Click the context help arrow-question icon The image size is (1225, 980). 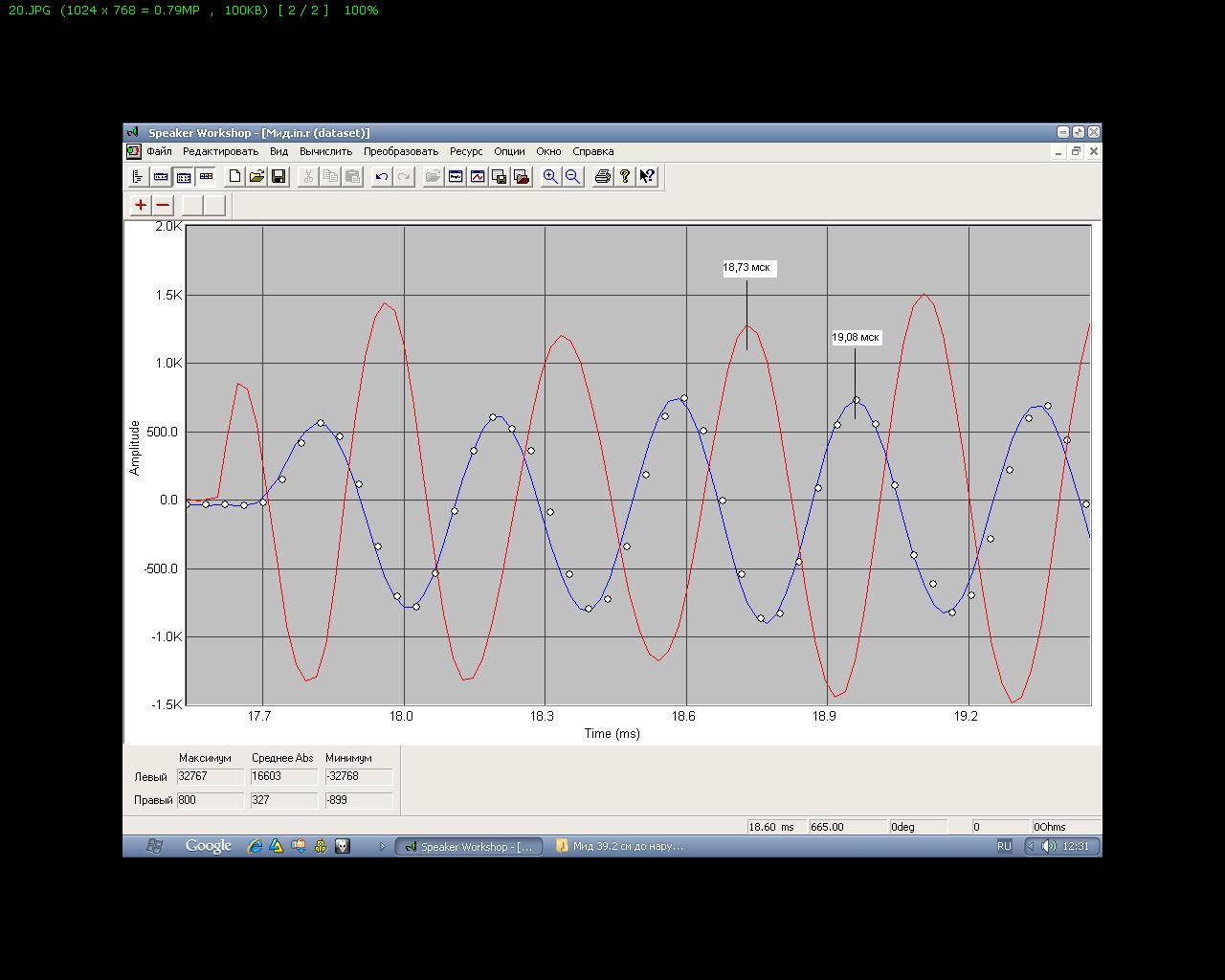pos(647,176)
